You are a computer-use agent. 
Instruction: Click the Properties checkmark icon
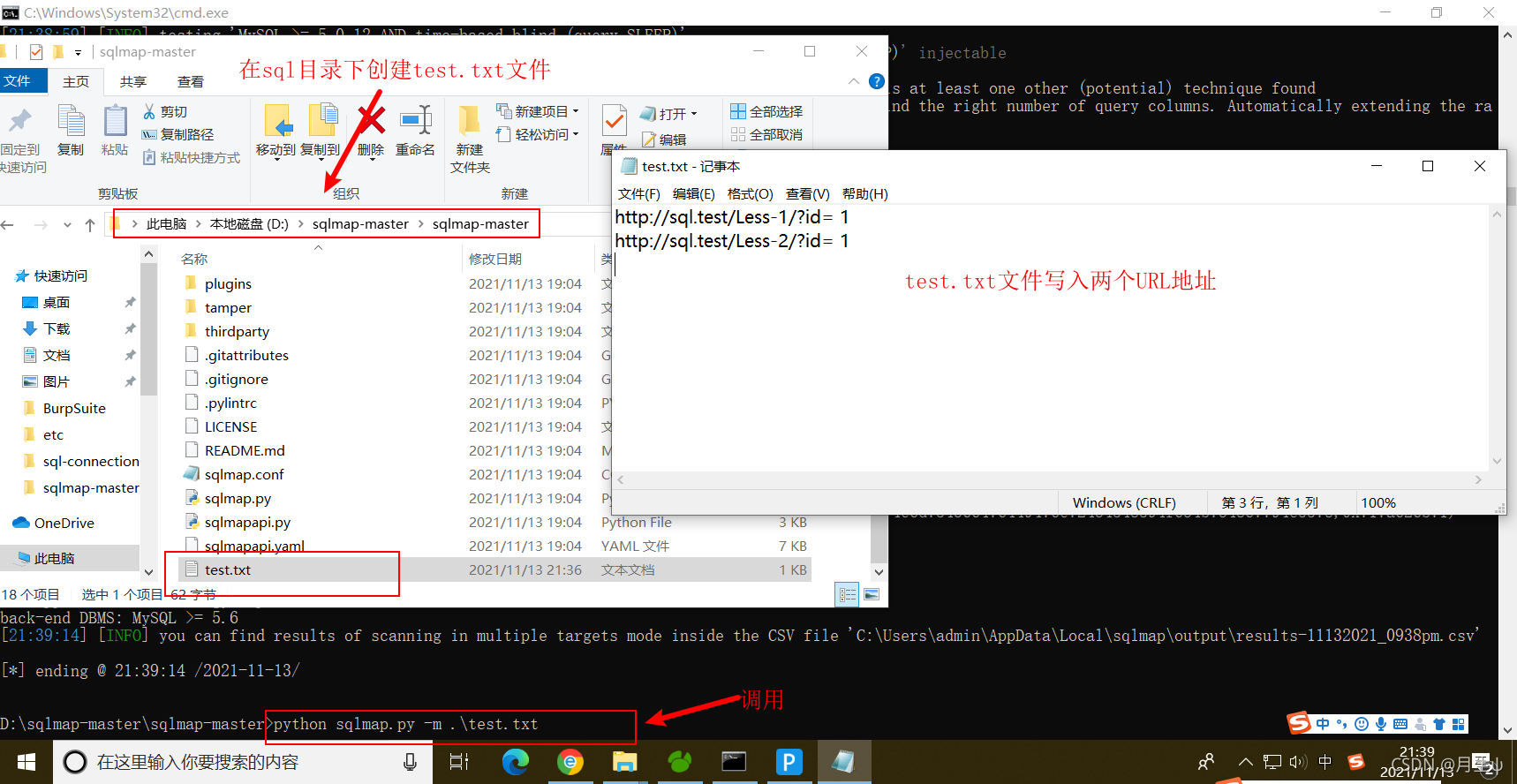(614, 121)
